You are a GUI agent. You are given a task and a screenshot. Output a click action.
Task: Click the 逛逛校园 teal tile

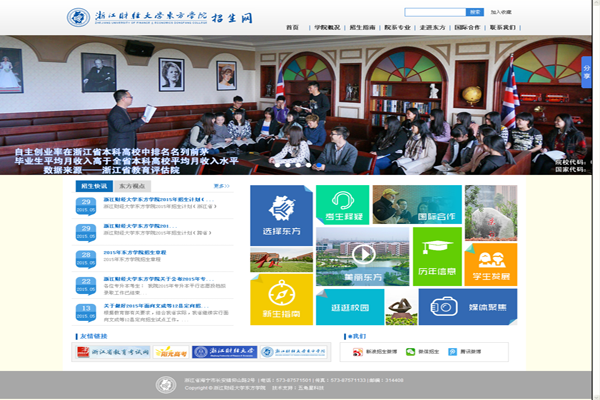click(x=350, y=307)
